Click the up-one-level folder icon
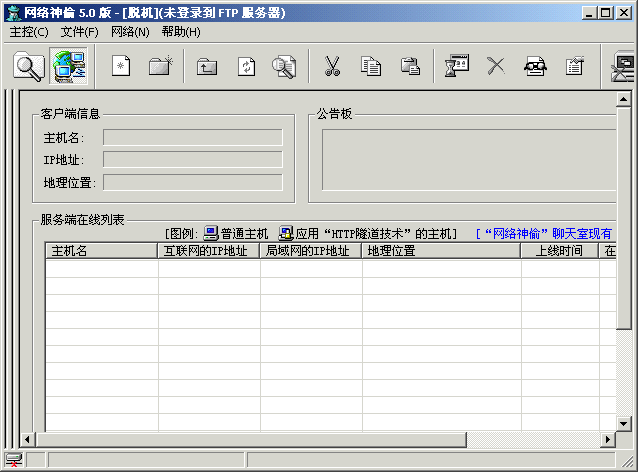This screenshot has height=472, width=638. (x=206, y=67)
